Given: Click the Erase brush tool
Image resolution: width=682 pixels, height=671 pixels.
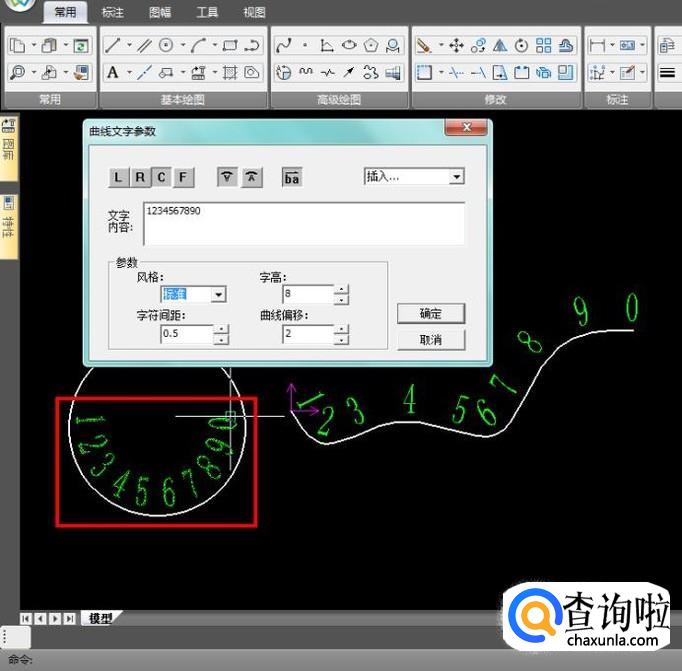Looking at the screenshot, I should [x=424, y=45].
